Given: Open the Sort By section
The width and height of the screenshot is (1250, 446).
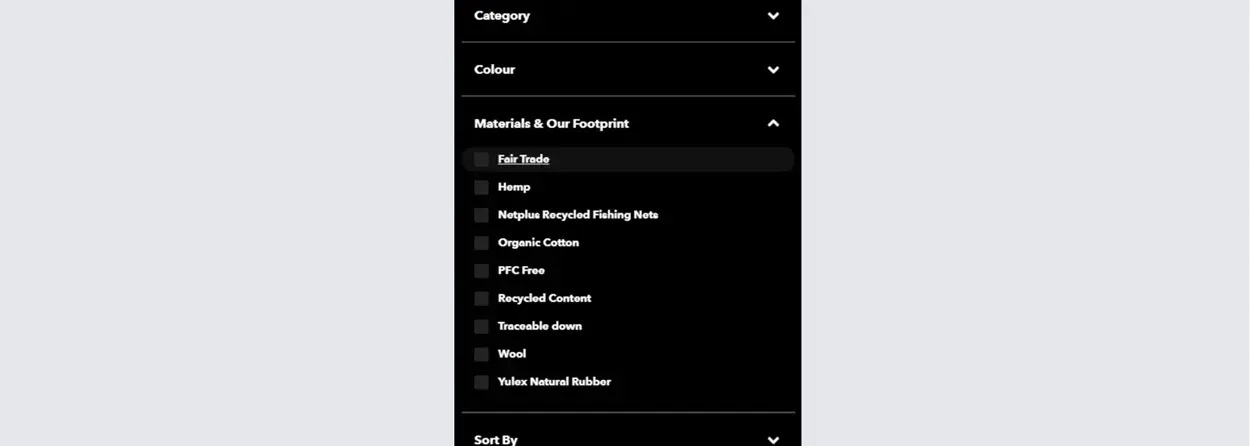Looking at the screenshot, I should point(628,434).
